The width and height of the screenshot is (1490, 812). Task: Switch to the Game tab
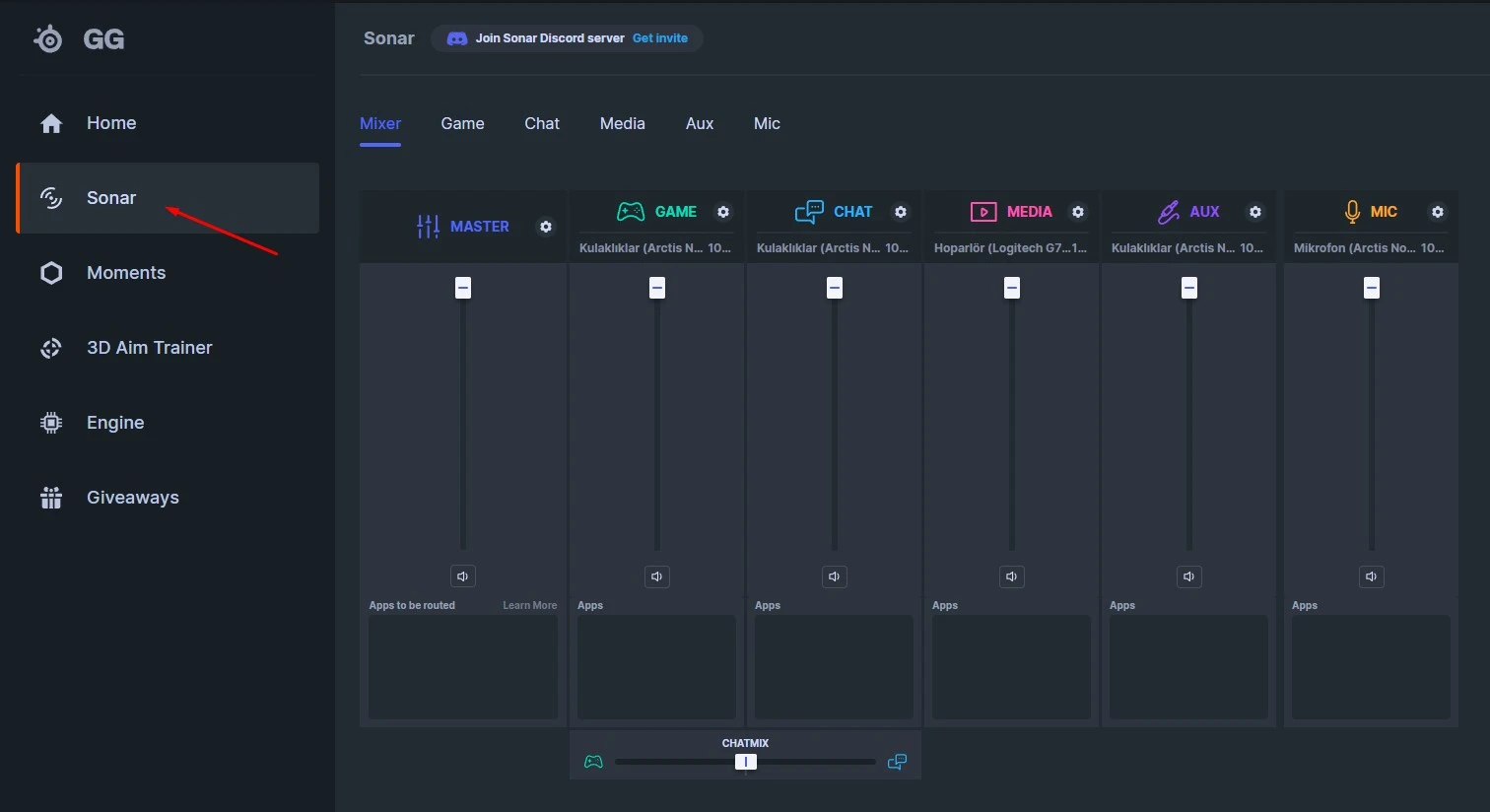pos(463,124)
